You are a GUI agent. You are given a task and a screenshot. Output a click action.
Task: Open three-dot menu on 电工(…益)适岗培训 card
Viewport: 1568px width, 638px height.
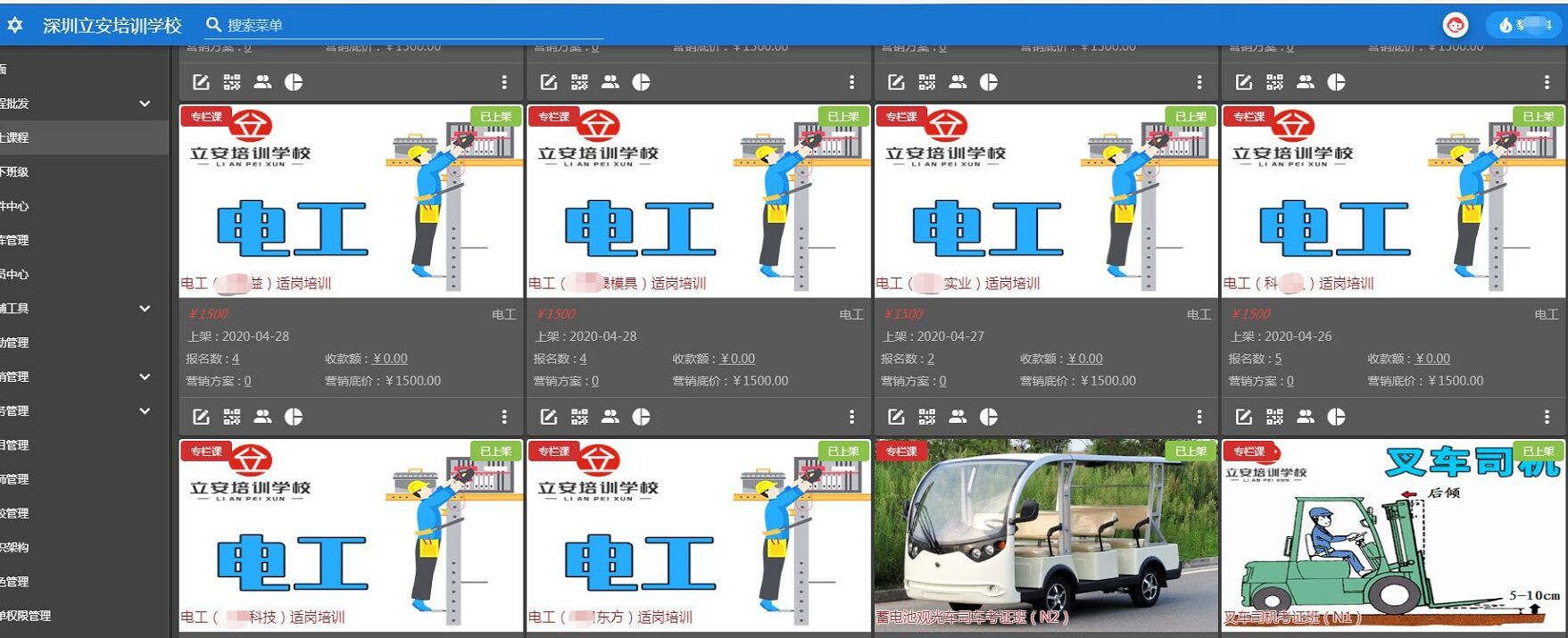(504, 417)
